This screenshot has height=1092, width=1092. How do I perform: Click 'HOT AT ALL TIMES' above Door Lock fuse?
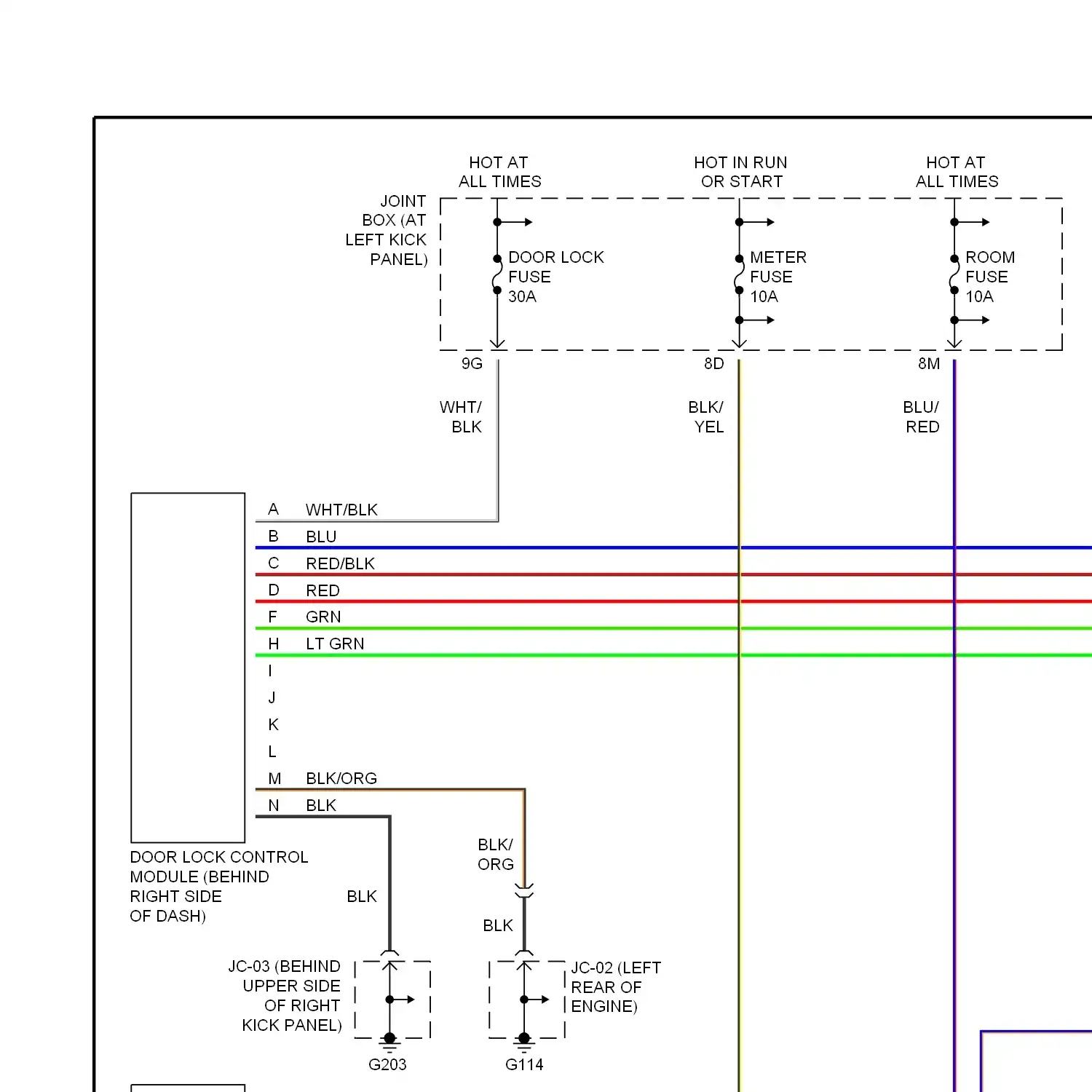point(499,172)
